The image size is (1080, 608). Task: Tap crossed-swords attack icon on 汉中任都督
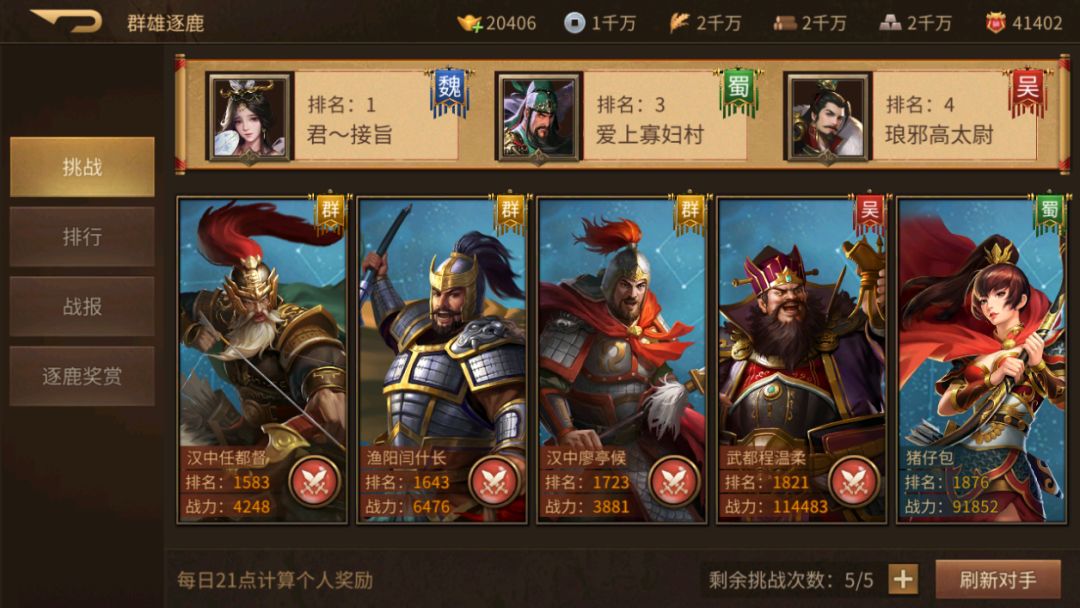tap(315, 481)
